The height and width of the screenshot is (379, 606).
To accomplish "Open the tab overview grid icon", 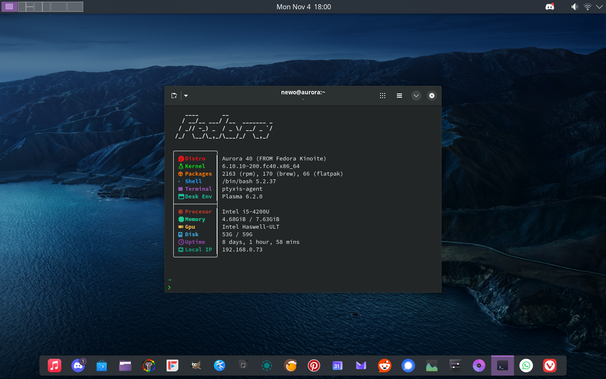I will [x=382, y=95].
